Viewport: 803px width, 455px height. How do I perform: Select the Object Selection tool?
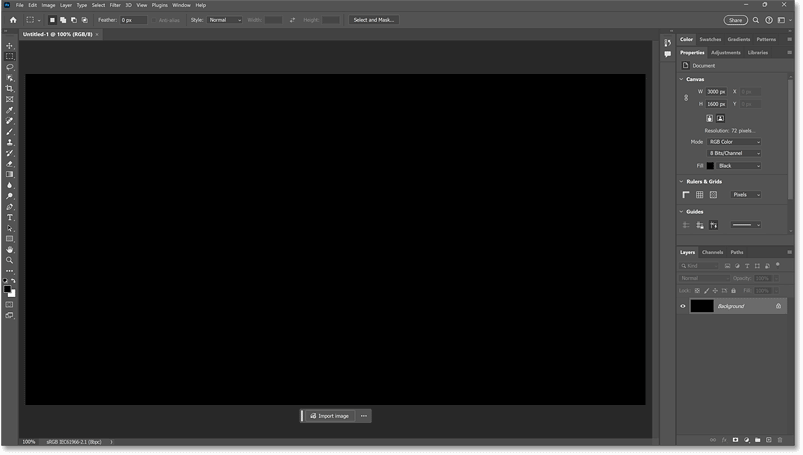coord(10,78)
